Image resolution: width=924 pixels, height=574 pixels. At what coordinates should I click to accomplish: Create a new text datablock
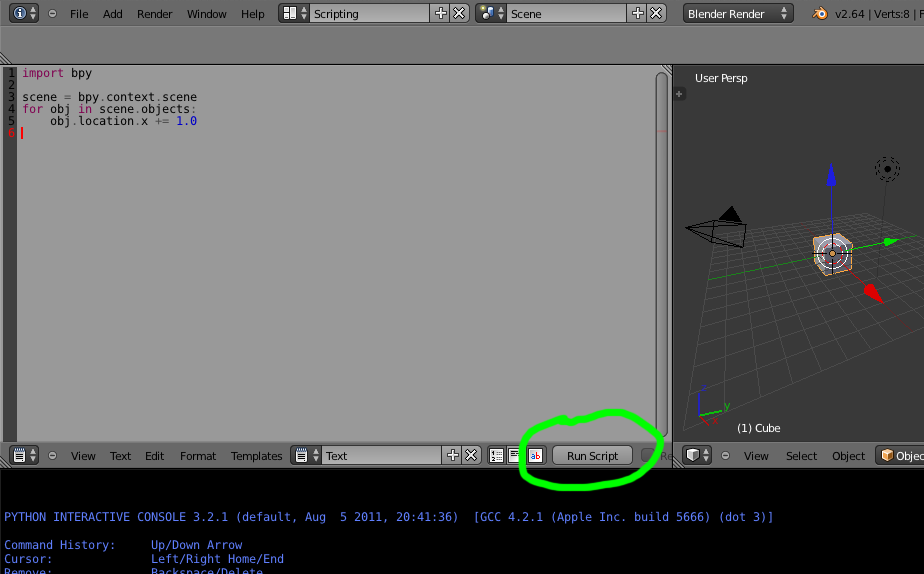click(453, 456)
